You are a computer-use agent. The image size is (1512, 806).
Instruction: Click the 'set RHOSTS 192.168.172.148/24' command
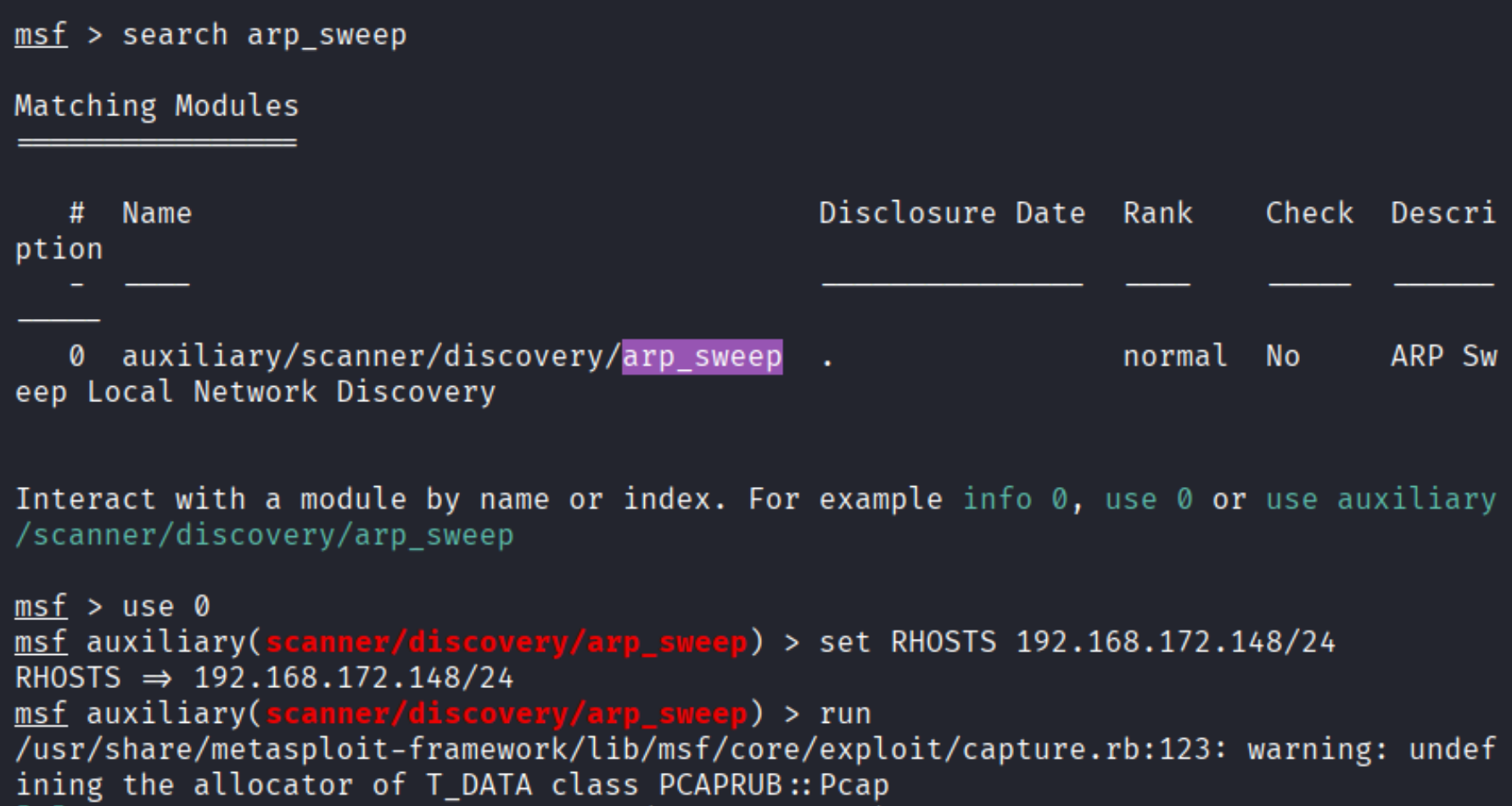(x=1077, y=642)
